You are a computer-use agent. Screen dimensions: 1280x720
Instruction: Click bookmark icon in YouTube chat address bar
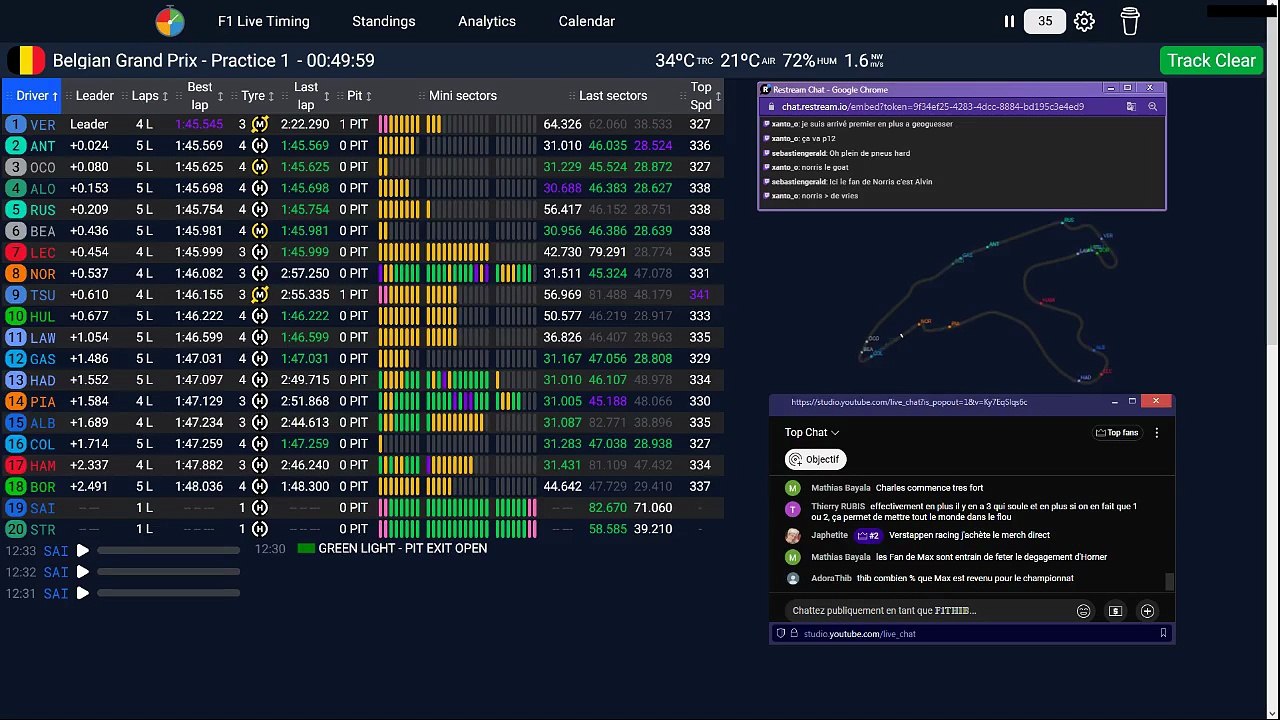coord(1163,633)
